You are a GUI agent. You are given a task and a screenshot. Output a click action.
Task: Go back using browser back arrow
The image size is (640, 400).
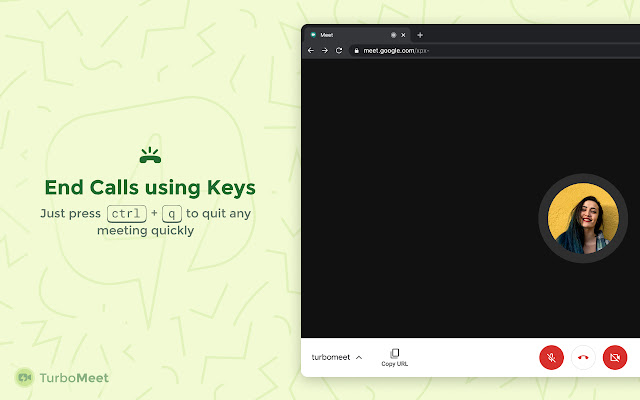click(x=311, y=51)
